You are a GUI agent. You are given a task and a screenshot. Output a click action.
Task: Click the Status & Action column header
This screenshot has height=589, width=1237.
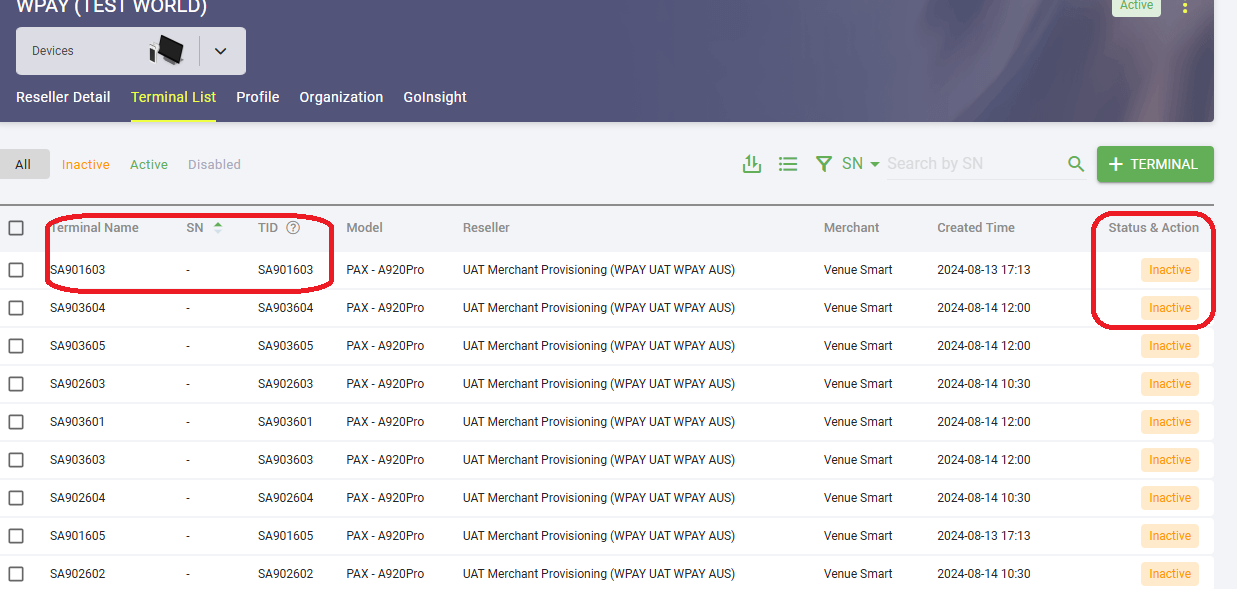(x=1153, y=228)
